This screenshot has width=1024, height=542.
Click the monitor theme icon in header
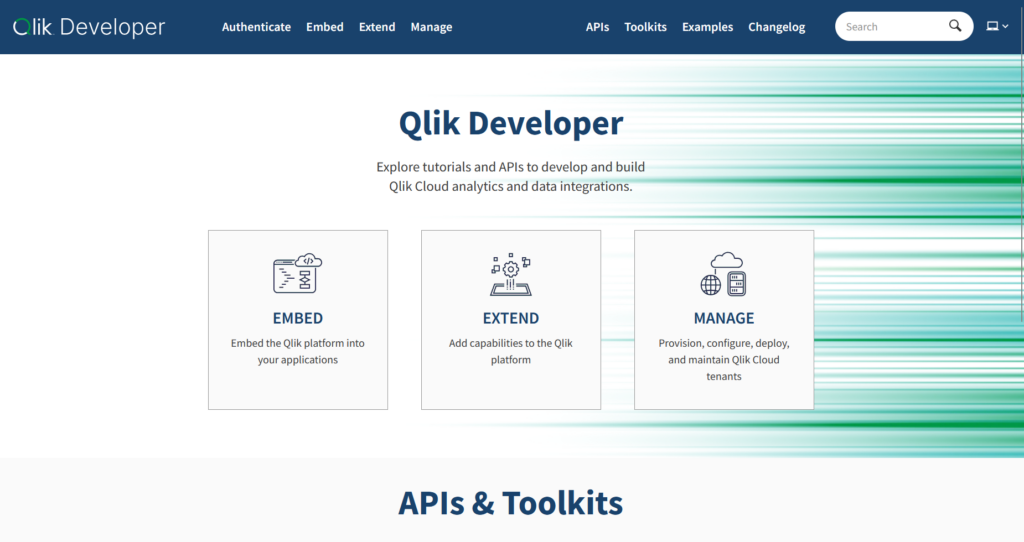point(992,27)
